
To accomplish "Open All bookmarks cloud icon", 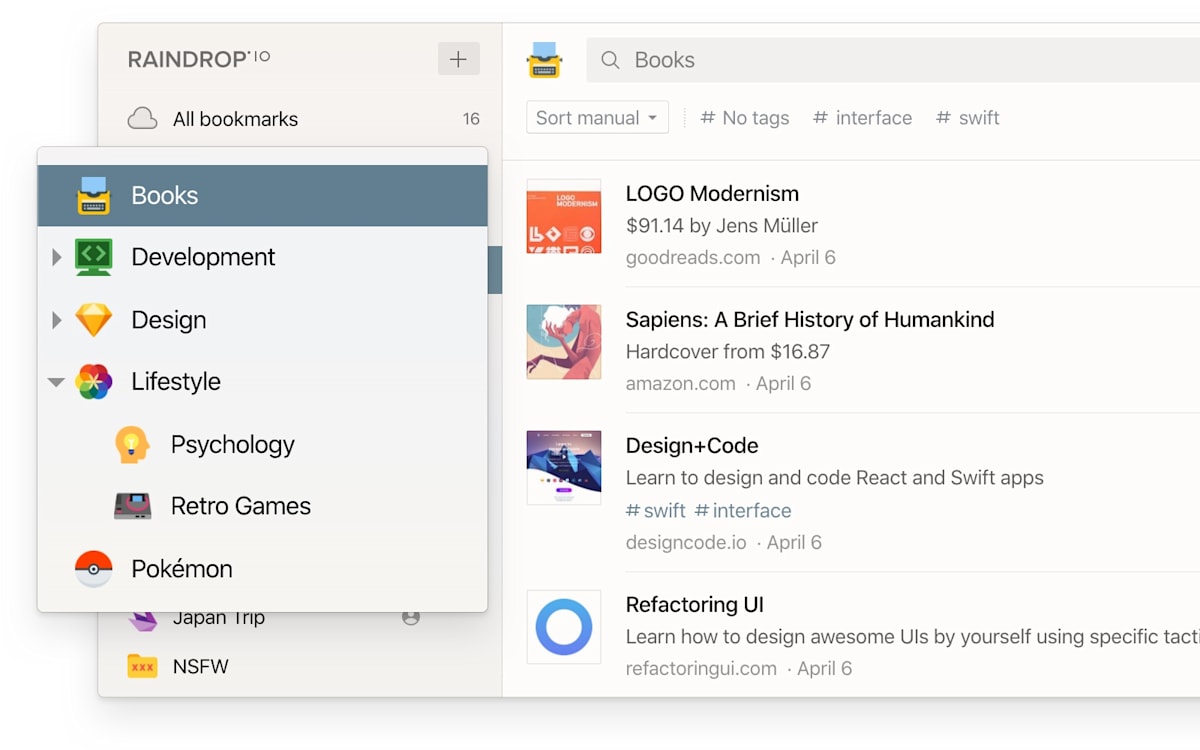I will [x=143, y=119].
